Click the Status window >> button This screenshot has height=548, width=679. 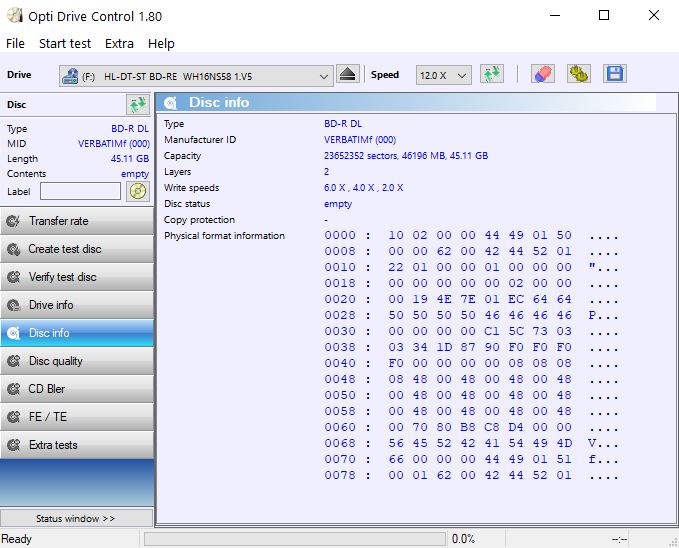76,519
